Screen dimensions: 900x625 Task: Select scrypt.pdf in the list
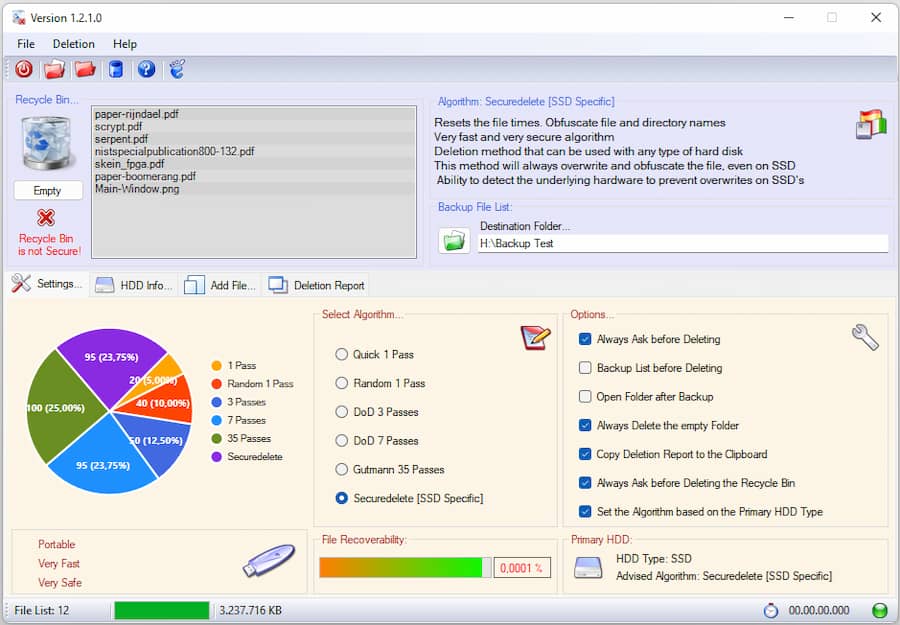pos(254,127)
